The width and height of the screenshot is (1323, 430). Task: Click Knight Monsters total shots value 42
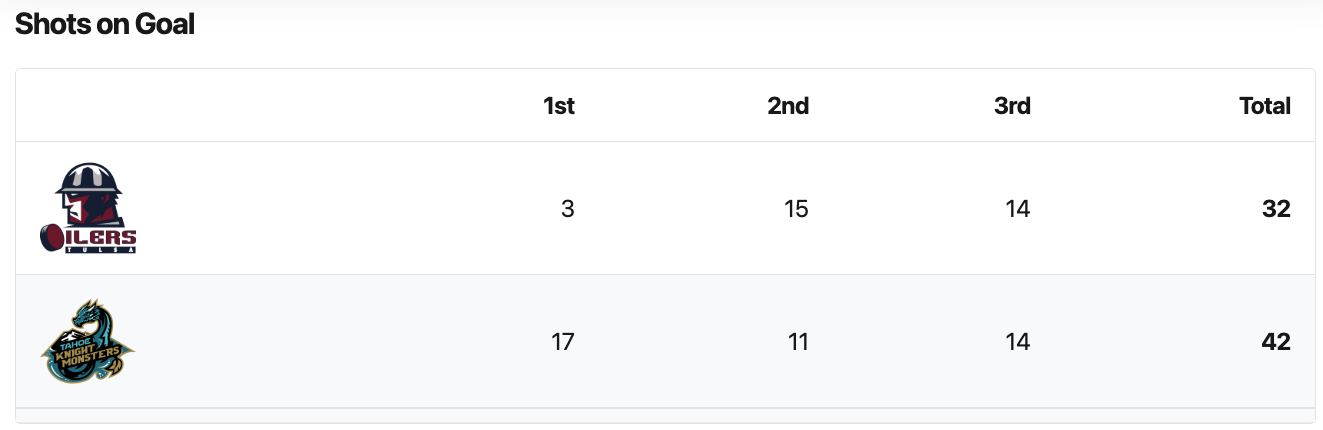click(1276, 342)
